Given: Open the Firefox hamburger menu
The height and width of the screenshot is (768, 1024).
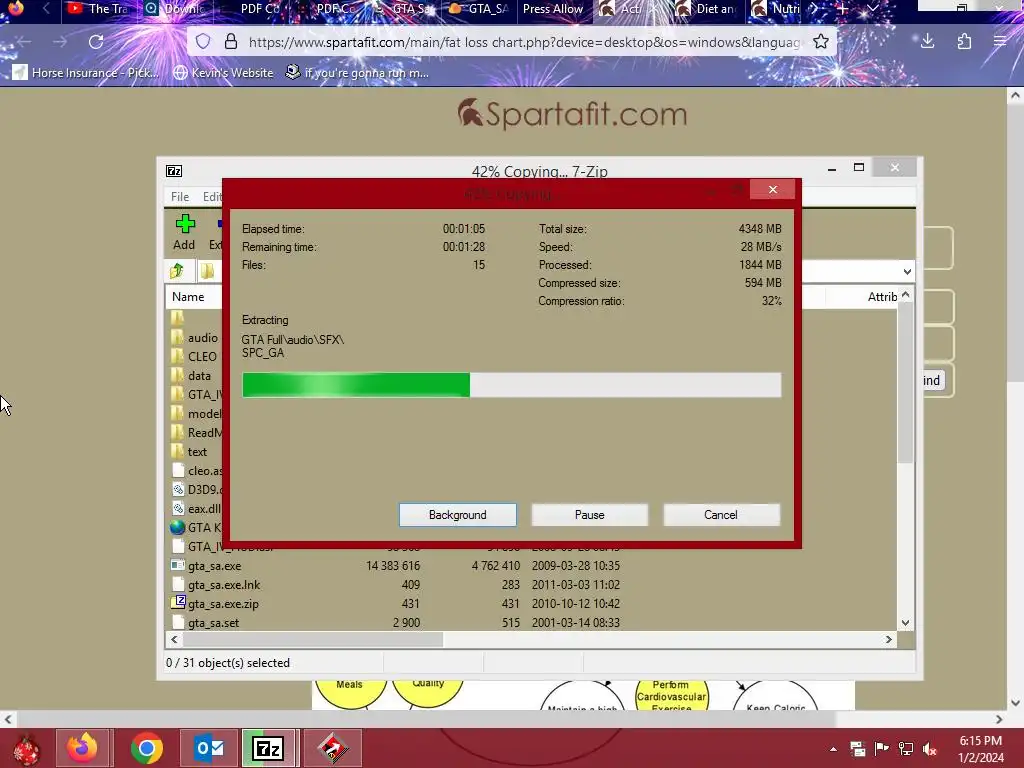Looking at the screenshot, I should pos(1000,42).
